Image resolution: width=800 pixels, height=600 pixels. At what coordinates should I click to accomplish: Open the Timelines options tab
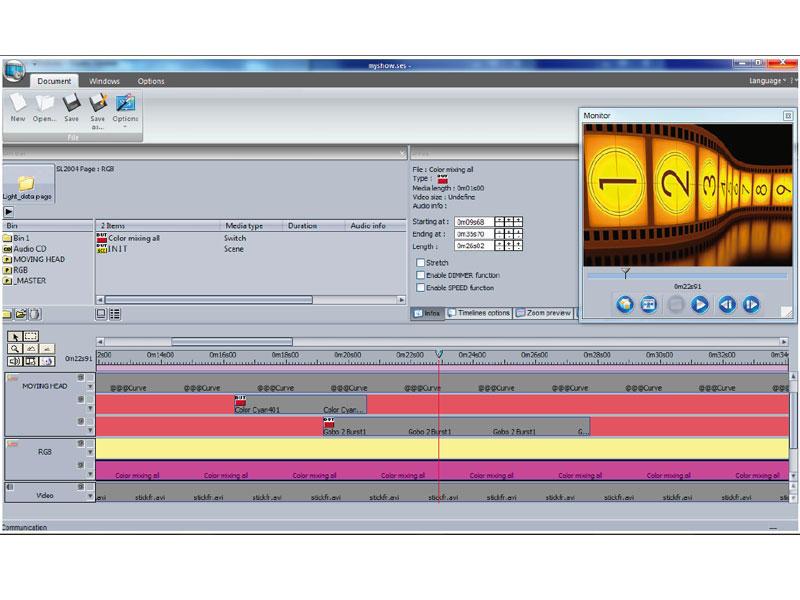point(478,313)
